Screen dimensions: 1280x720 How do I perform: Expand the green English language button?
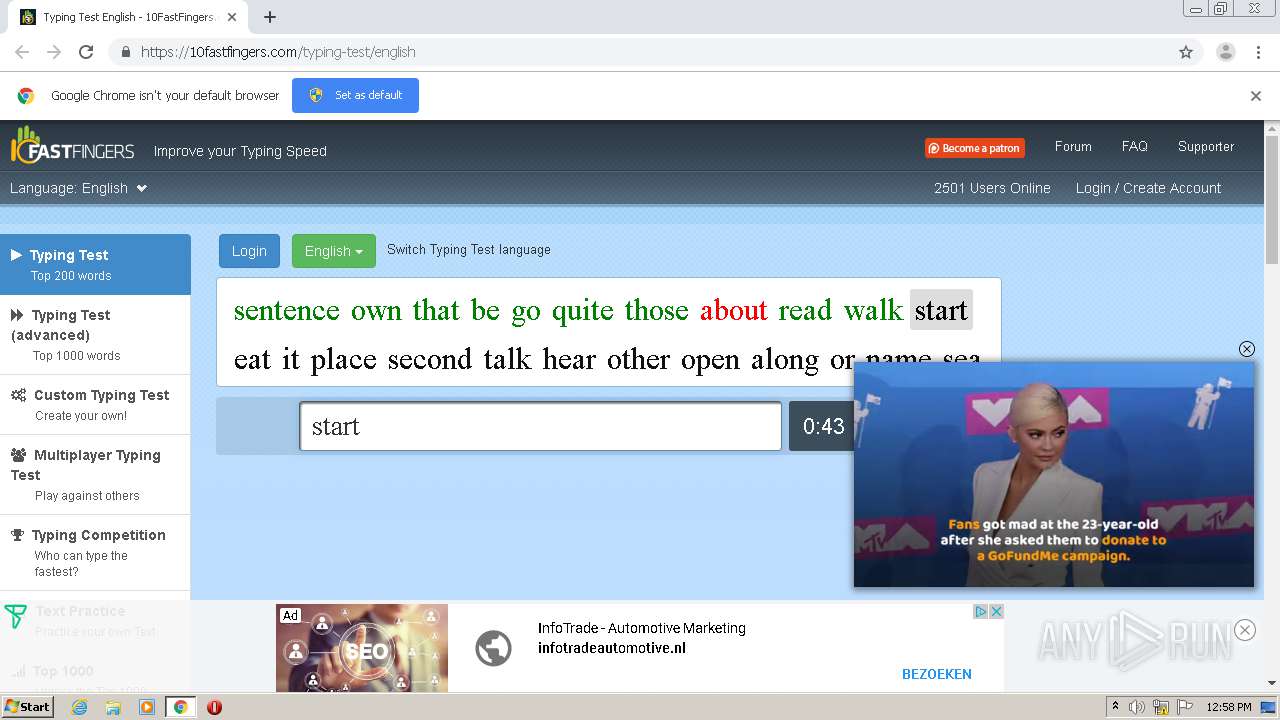pos(333,251)
